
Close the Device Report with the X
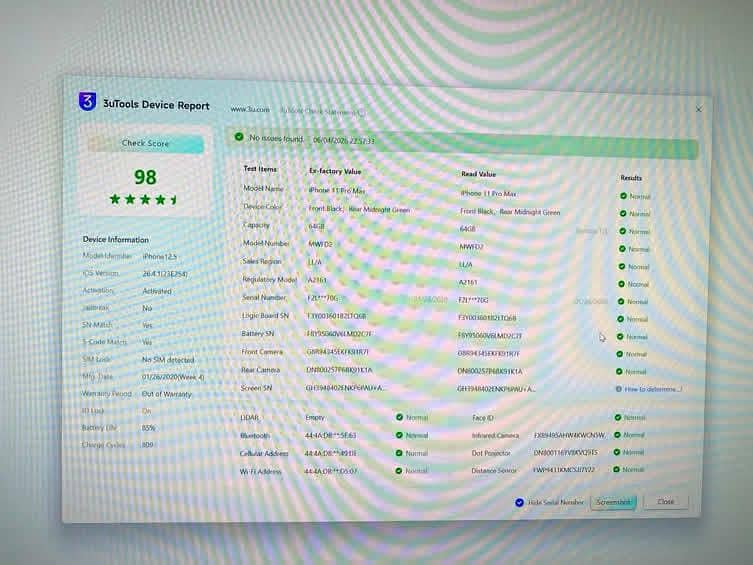(699, 109)
